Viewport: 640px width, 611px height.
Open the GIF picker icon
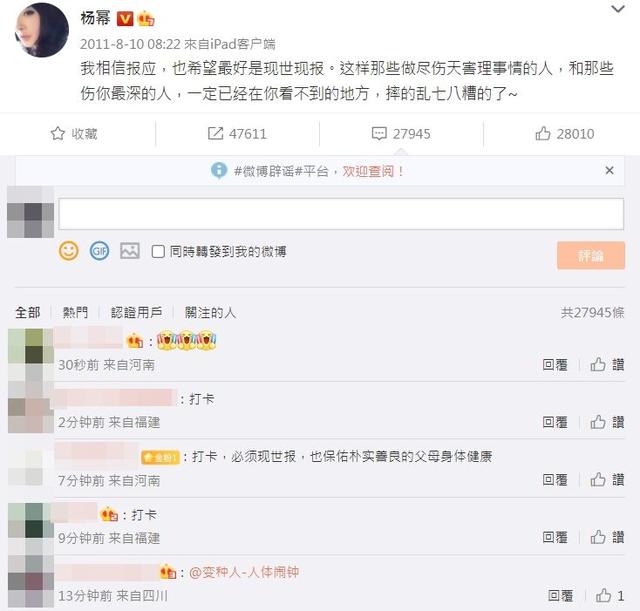(99, 251)
